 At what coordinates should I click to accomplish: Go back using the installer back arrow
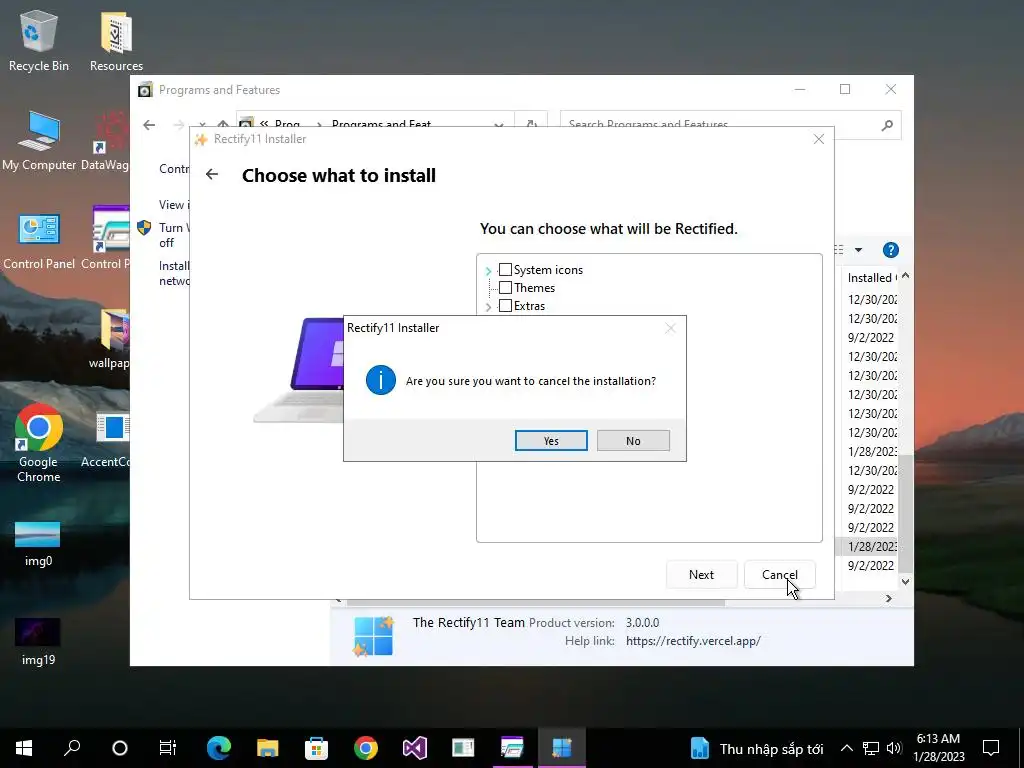point(212,174)
